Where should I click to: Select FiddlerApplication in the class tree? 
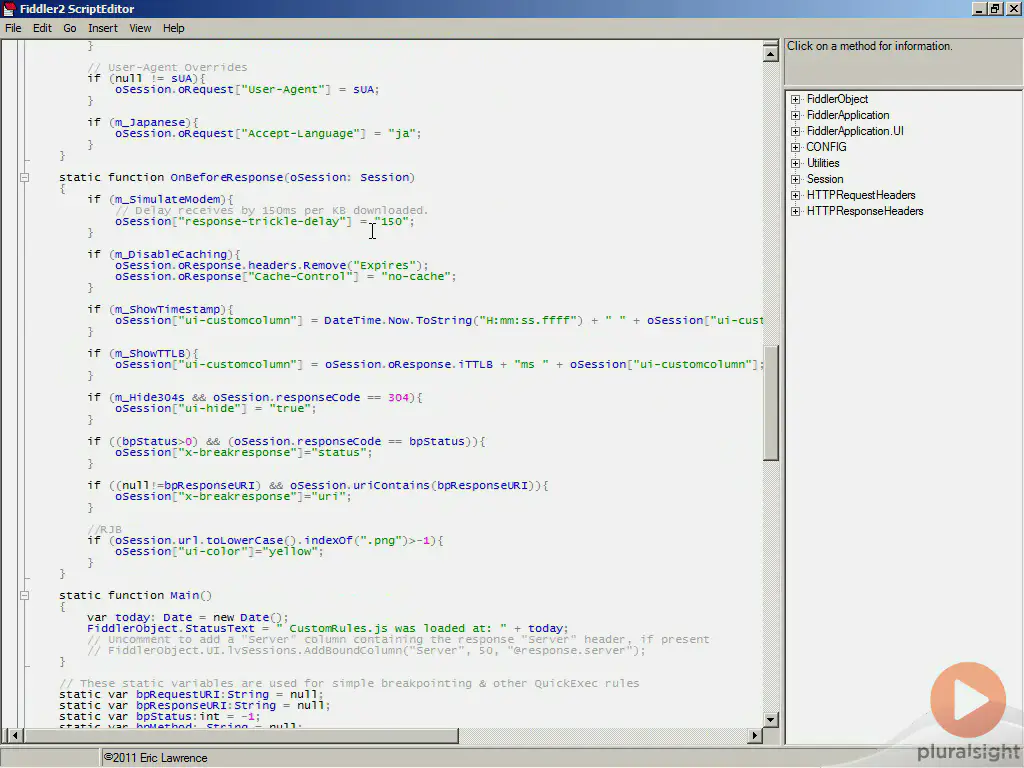pos(848,115)
